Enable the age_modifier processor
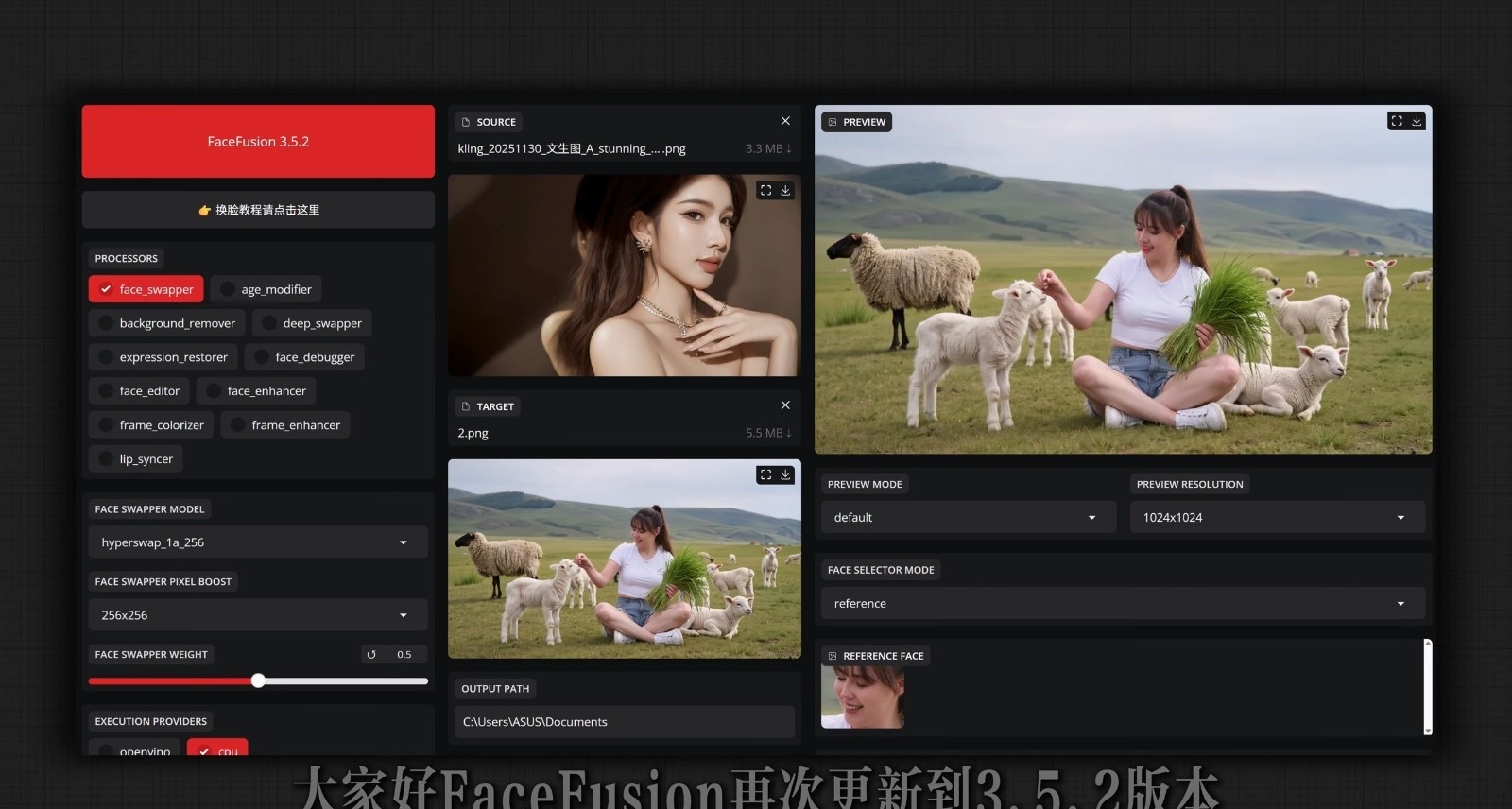Viewport: 1512px width, 809px height. point(266,289)
